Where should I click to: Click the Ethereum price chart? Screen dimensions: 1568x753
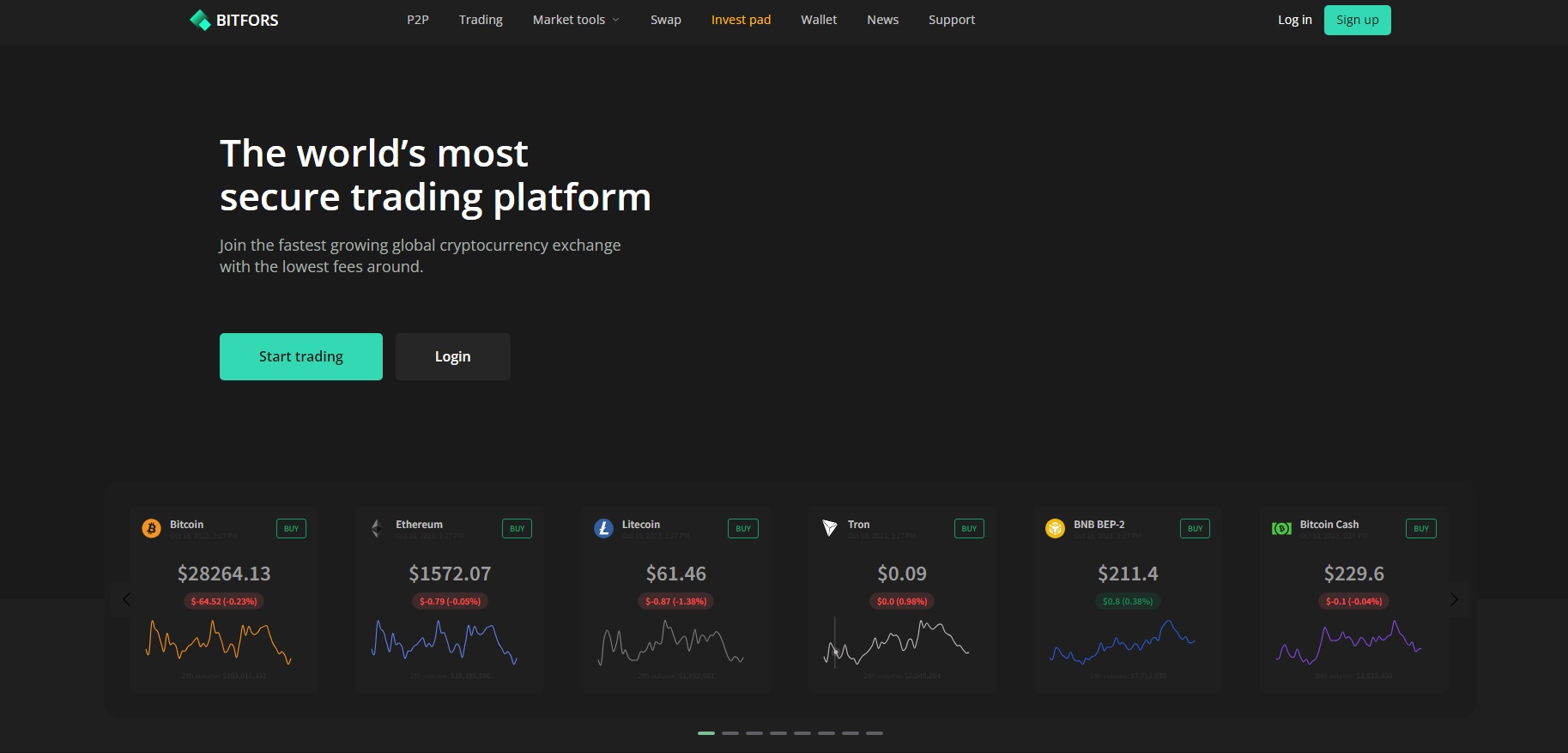click(x=445, y=641)
